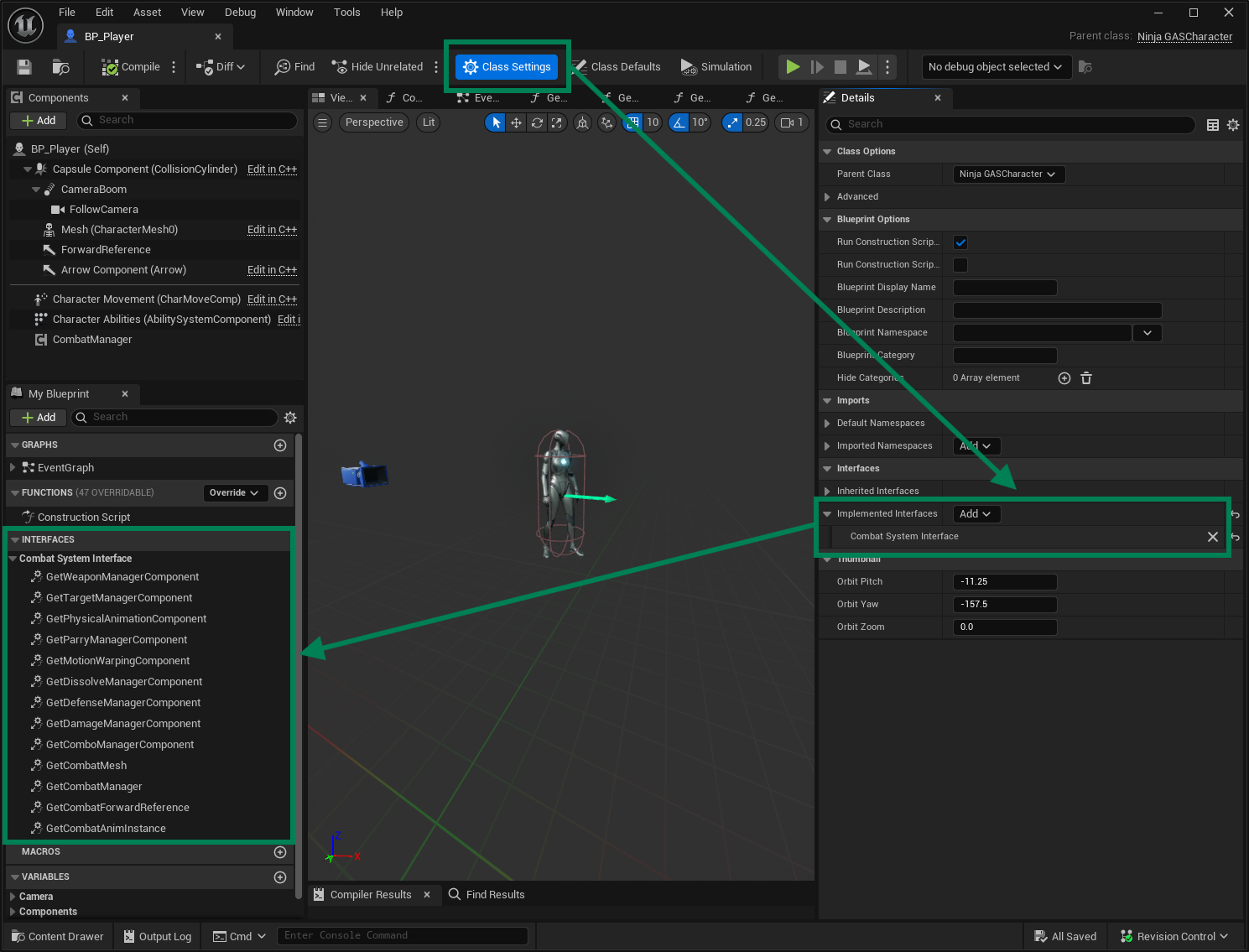
Task: Expand the Inherited Interfaces section
Action: [827, 492]
